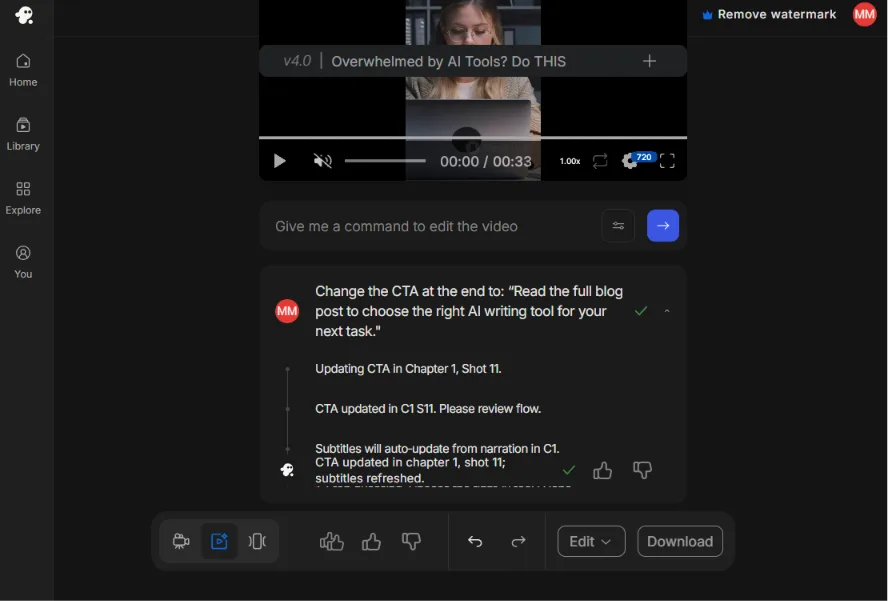Open video quality settings gear

629,161
